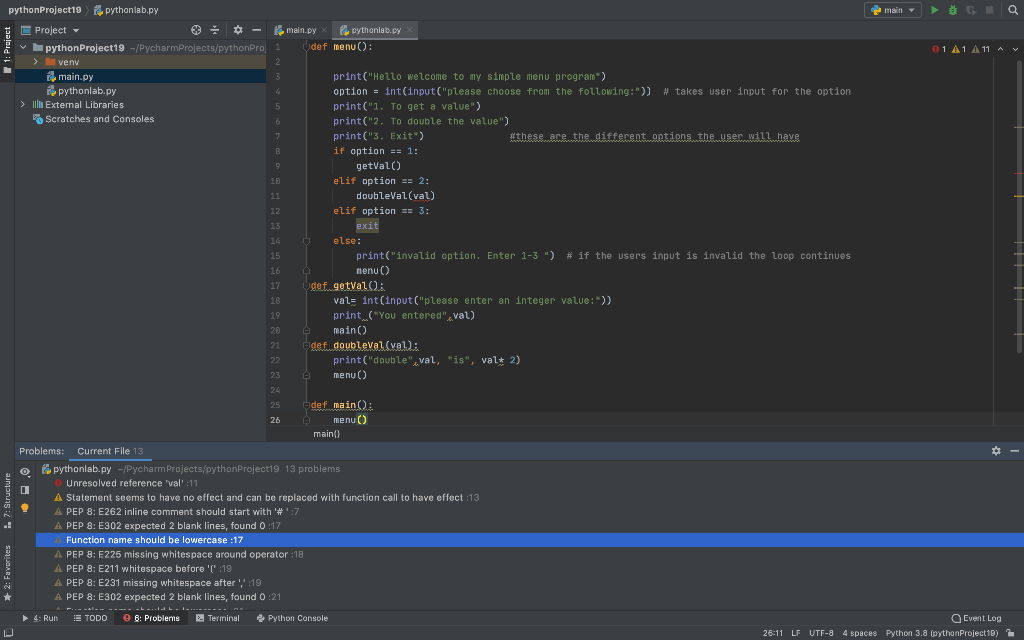Open the Terminal tool window tab
Image resolution: width=1024 pixels, height=640 pixels.
(x=217, y=618)
